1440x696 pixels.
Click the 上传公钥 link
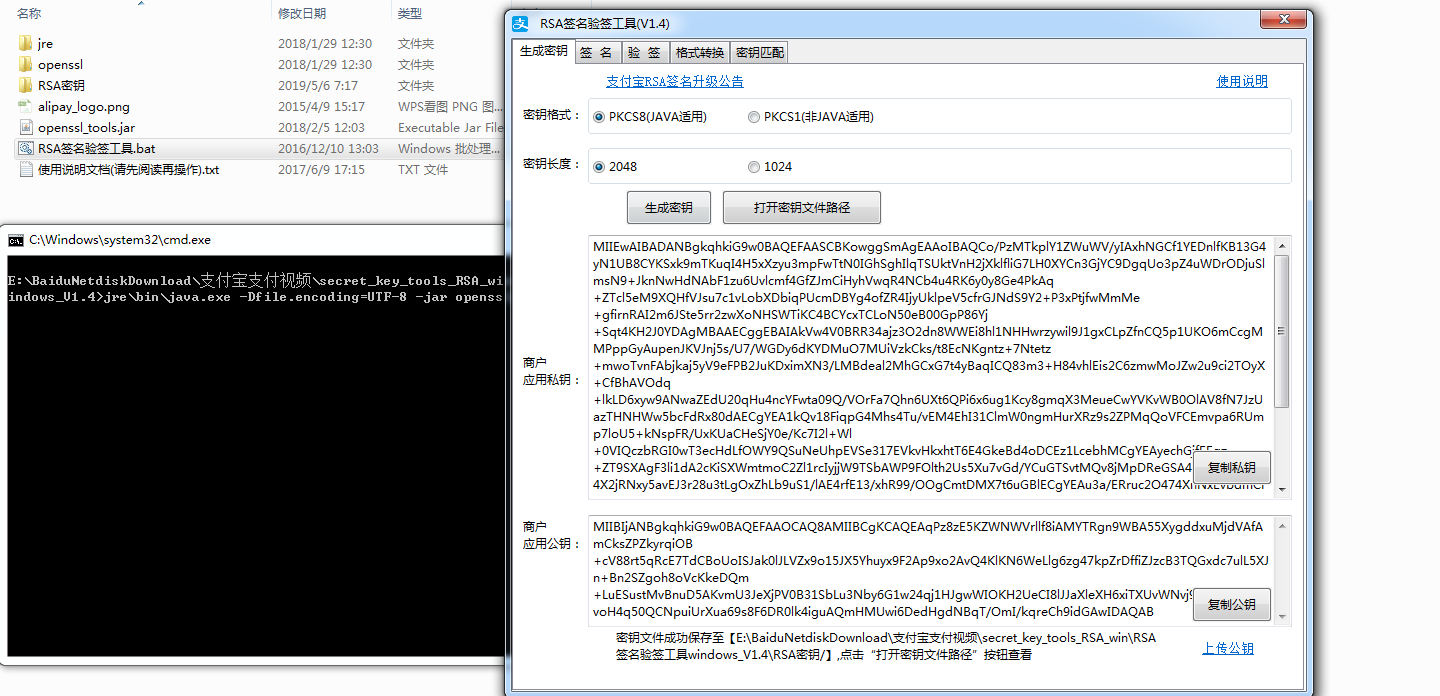pyautogui.click(x=1228, y=649)
